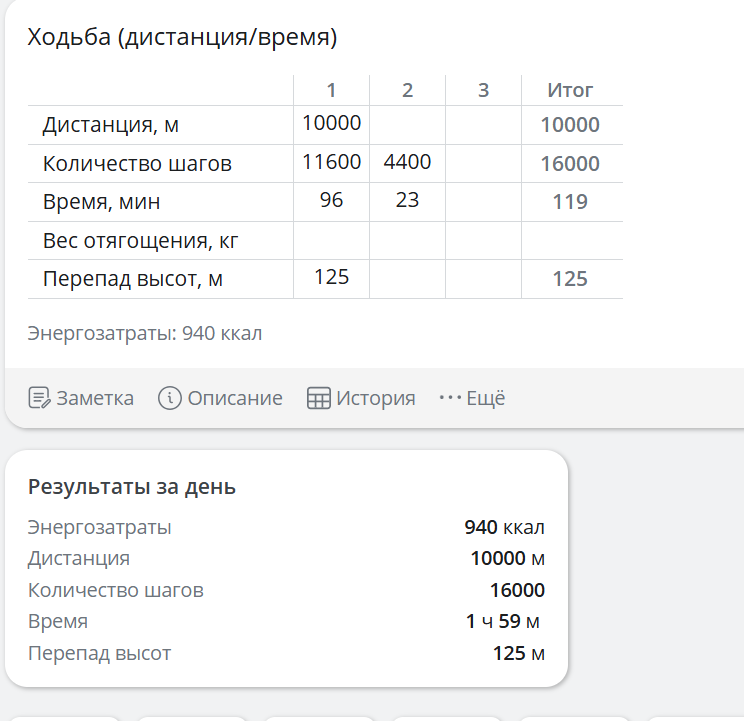Click the empty Перепад высот cell in set 2
The image size is (744, 721).
(x=408, y=279)
